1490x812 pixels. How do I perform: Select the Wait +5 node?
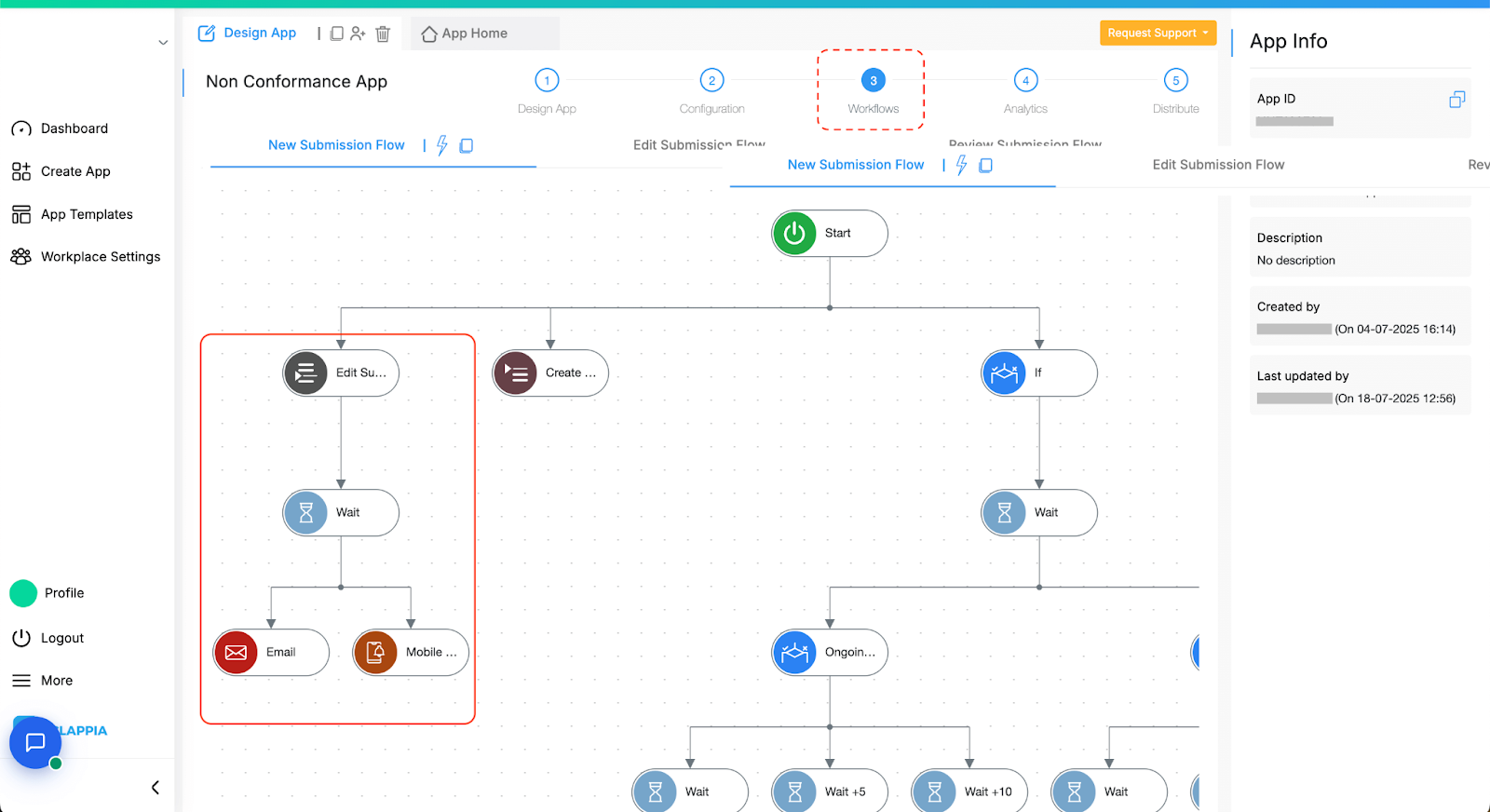point(830,792)
